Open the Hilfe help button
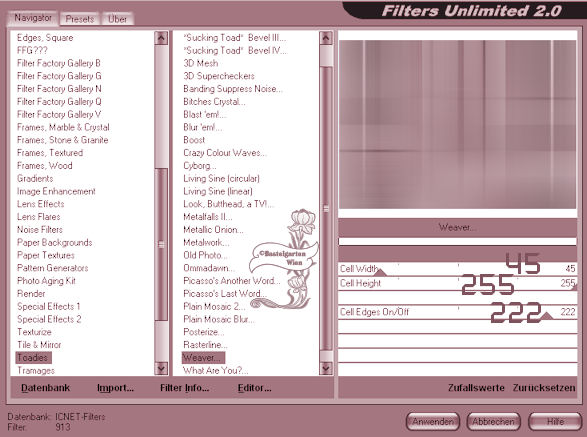 coord(555,422)
